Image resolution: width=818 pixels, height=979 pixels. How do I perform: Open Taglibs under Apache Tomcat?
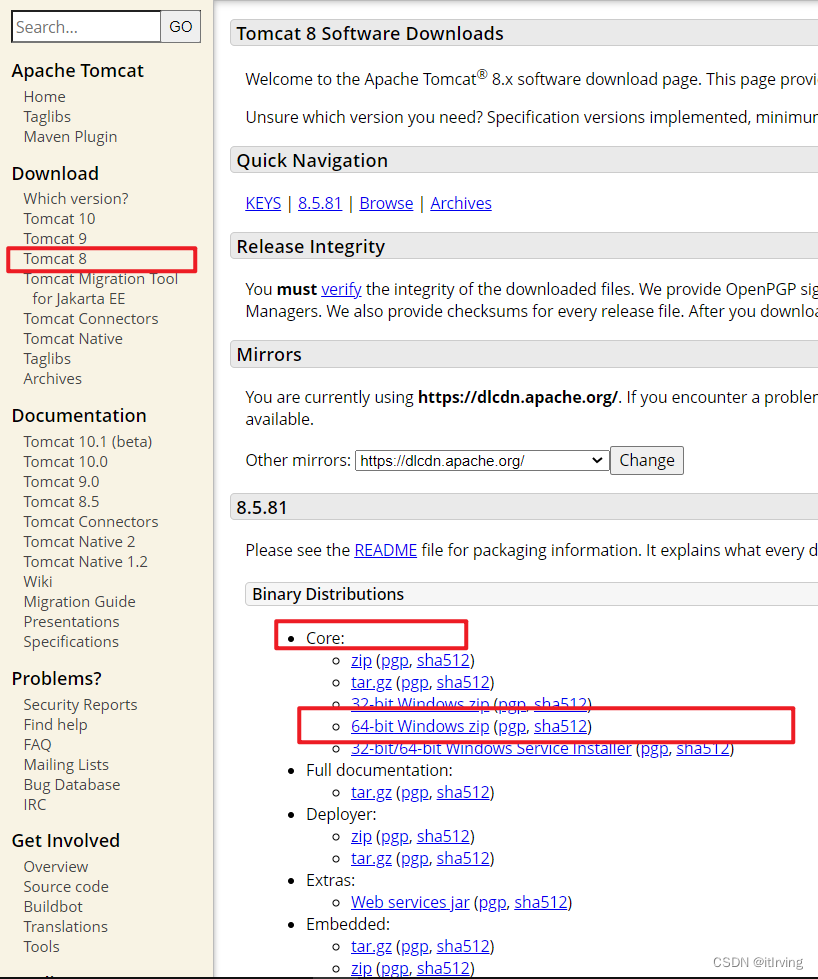47,117
